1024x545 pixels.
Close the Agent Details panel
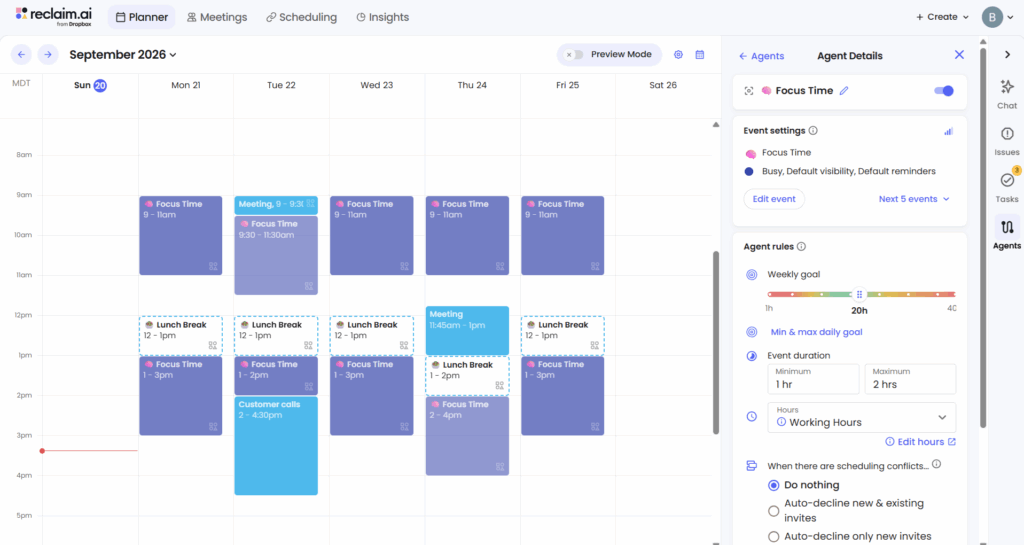point(959,55)
